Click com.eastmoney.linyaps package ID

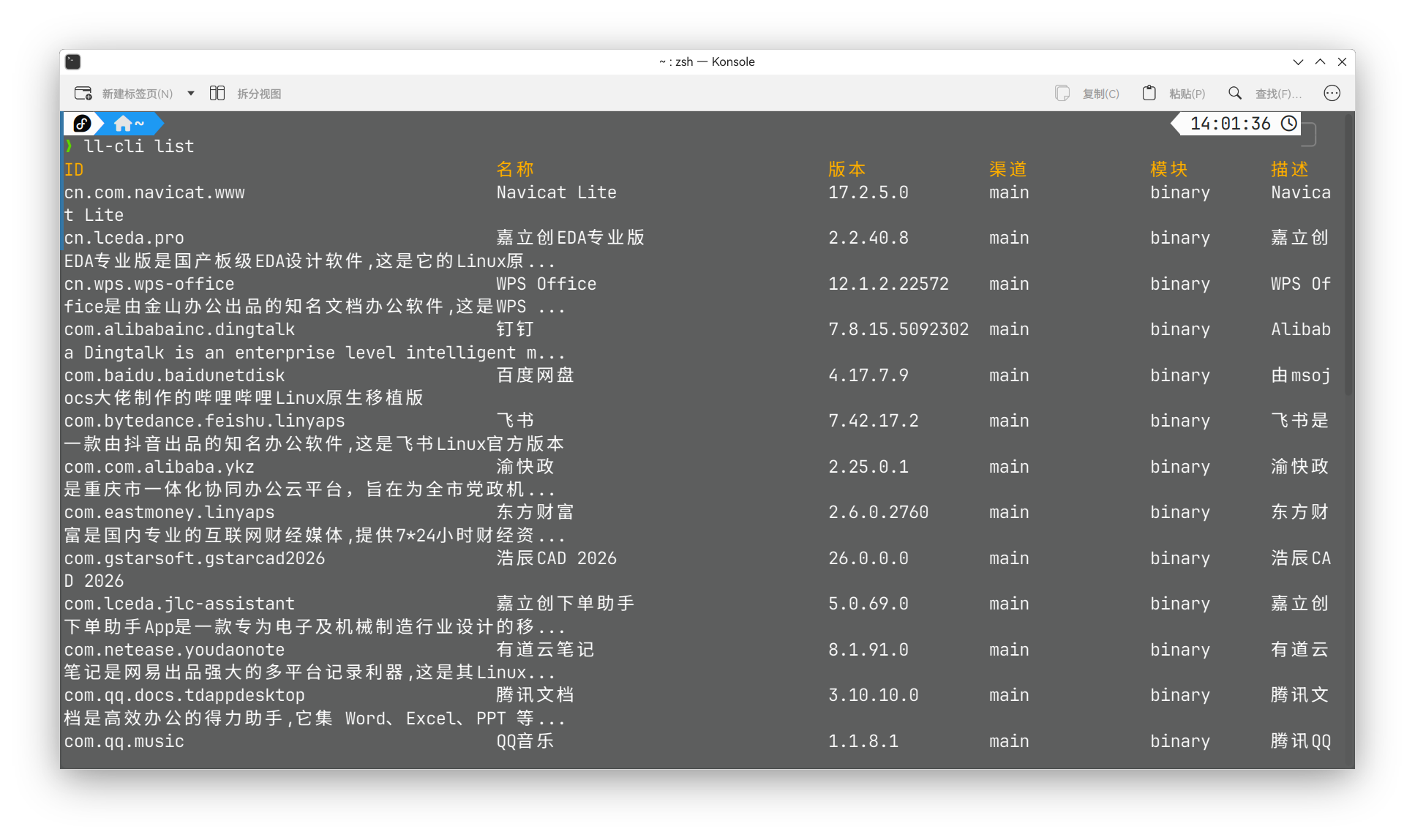pyautogui.click(x=169, y=513)
